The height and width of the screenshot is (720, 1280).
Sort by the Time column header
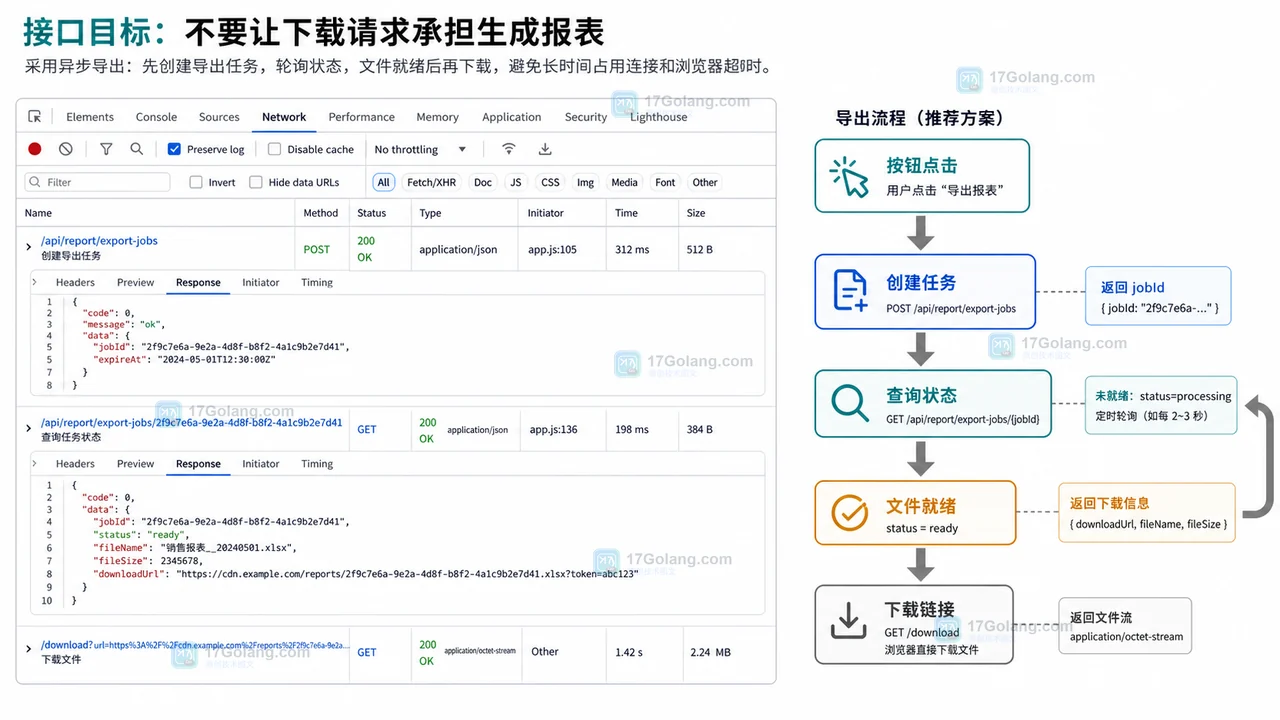pyautogui.click(x=626, y=213)
